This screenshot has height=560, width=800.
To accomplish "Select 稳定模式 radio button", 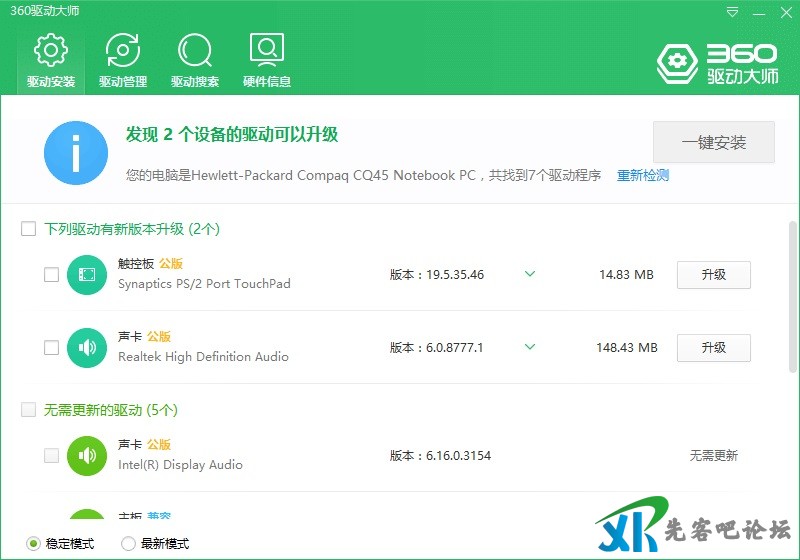I will (x=34, y=544).
